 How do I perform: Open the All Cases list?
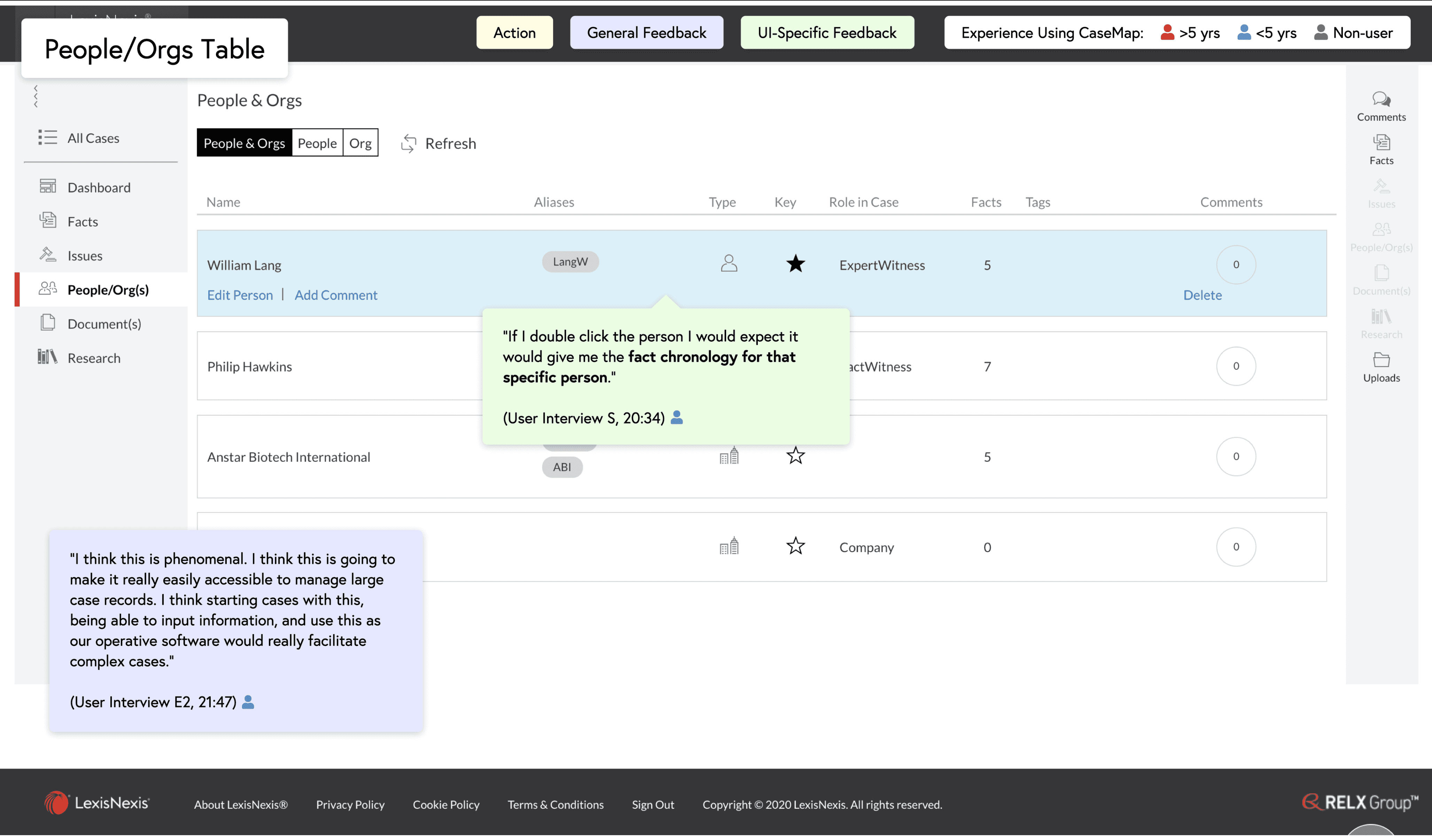(93, 138)
